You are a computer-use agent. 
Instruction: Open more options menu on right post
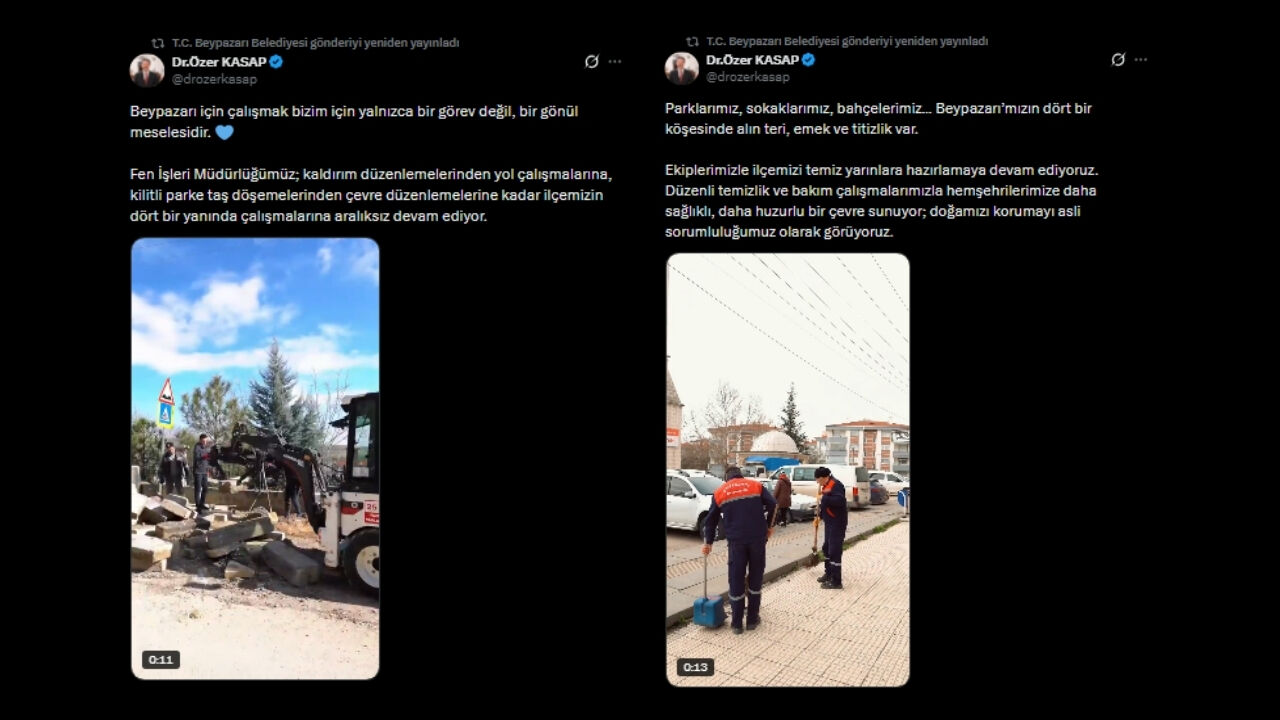point(1141,60)
